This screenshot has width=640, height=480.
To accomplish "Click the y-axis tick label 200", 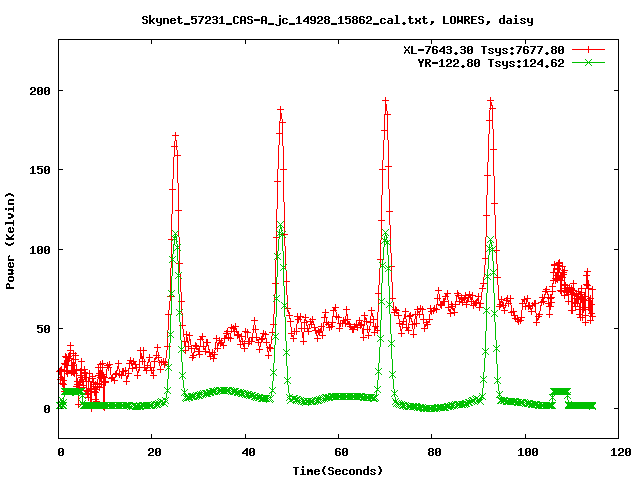I will coord(40,91).
